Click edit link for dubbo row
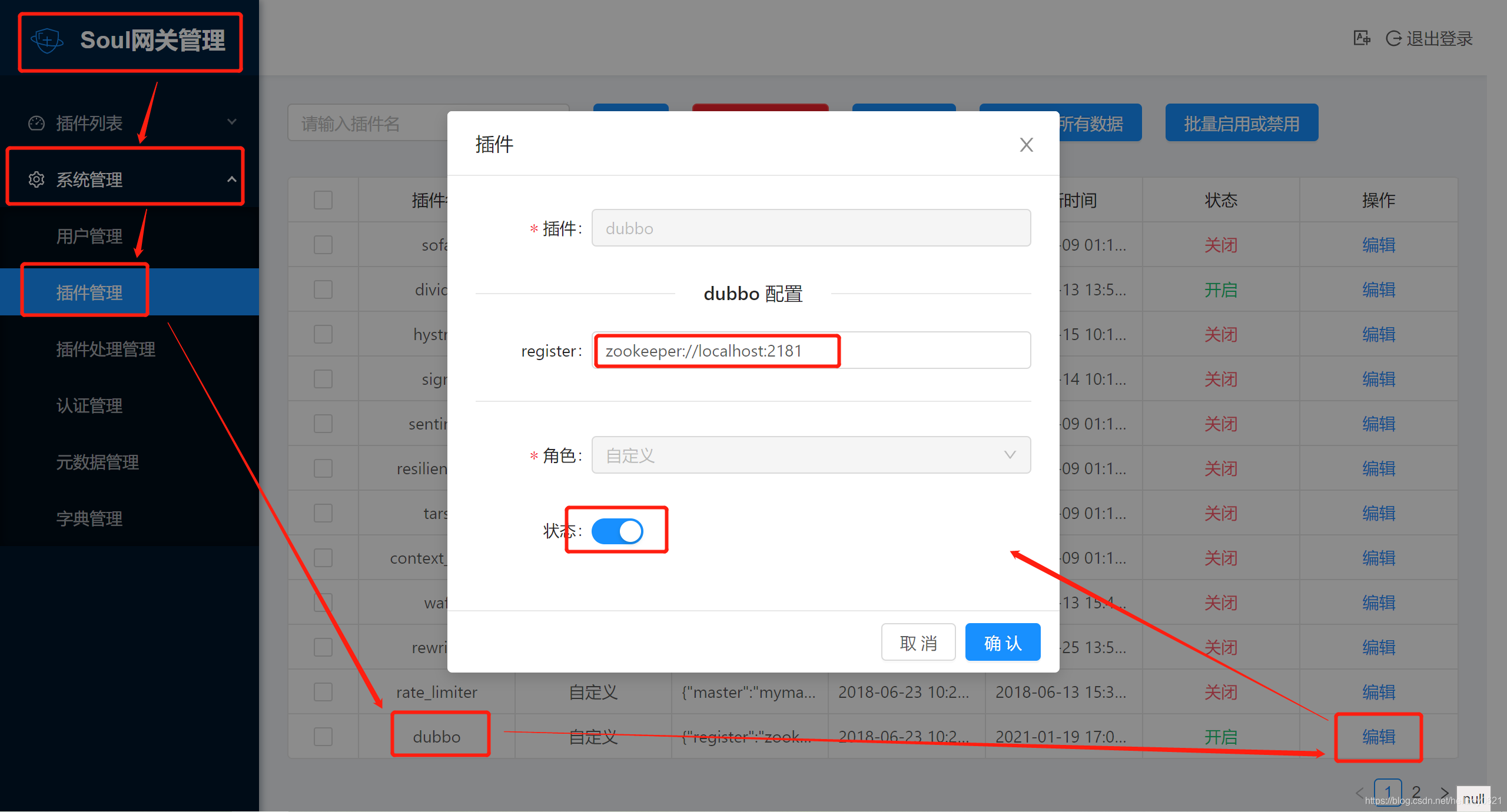The image size is (1507, 812). click(x=1378, y=737)
